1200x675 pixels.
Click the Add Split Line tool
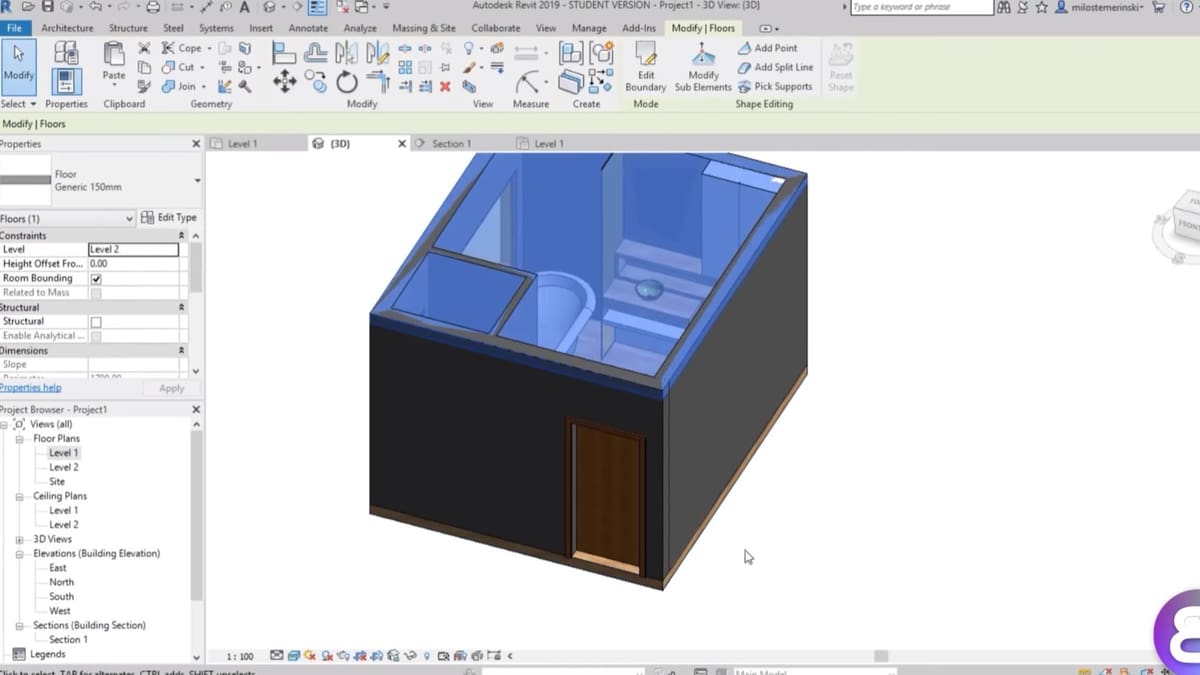pyautogui.click(x=775, y=67)
